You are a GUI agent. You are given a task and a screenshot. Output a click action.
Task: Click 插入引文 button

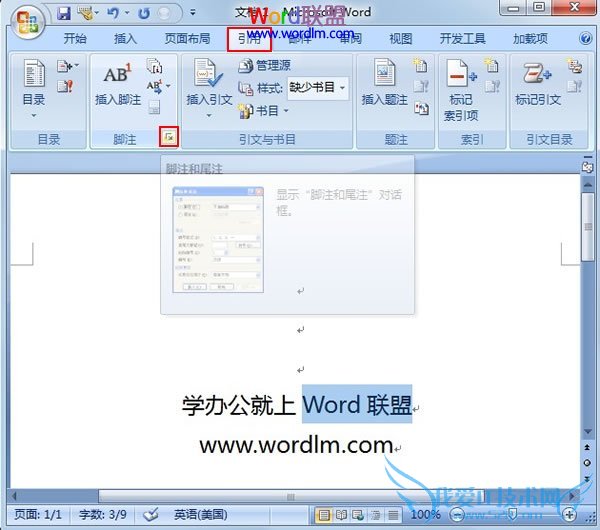pyautogui.click(x=209, y=88)
